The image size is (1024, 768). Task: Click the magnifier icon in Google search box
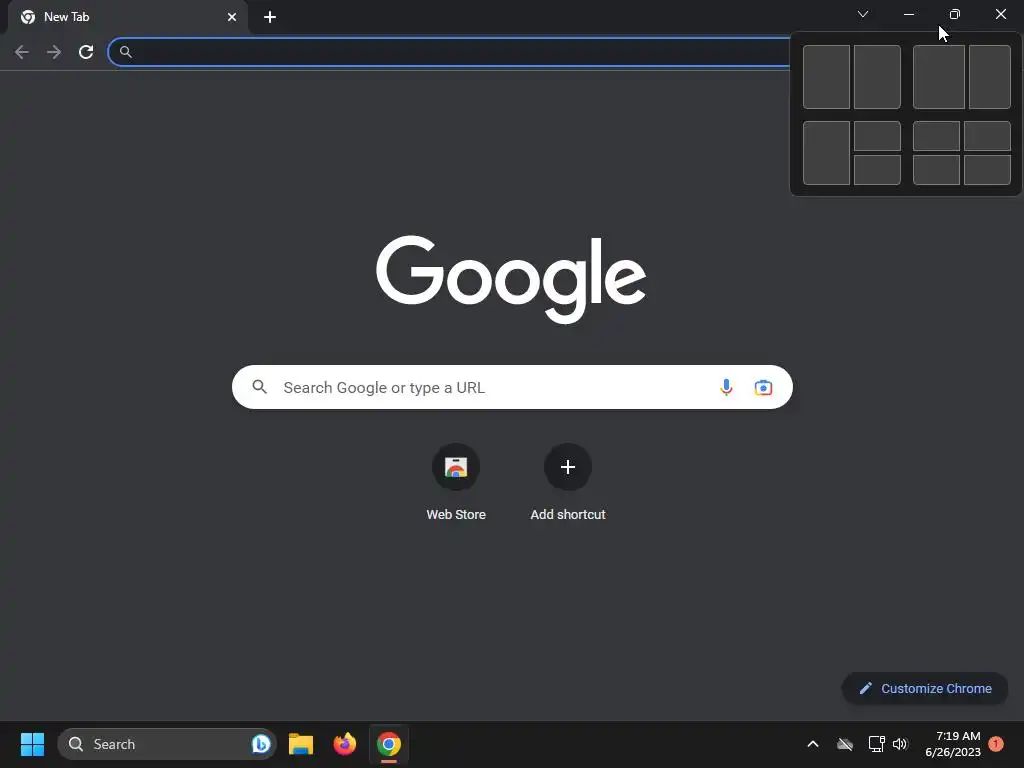(x=260, y=387)
